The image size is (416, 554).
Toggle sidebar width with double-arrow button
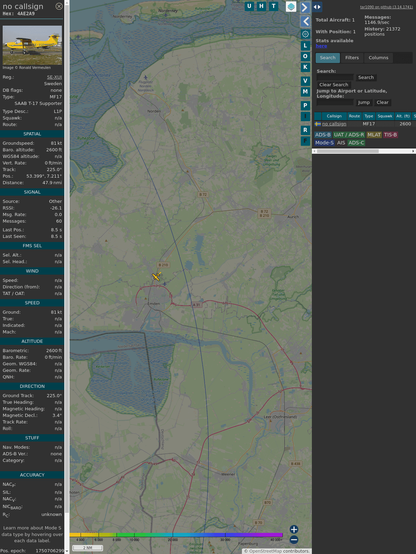coord(317,7)
